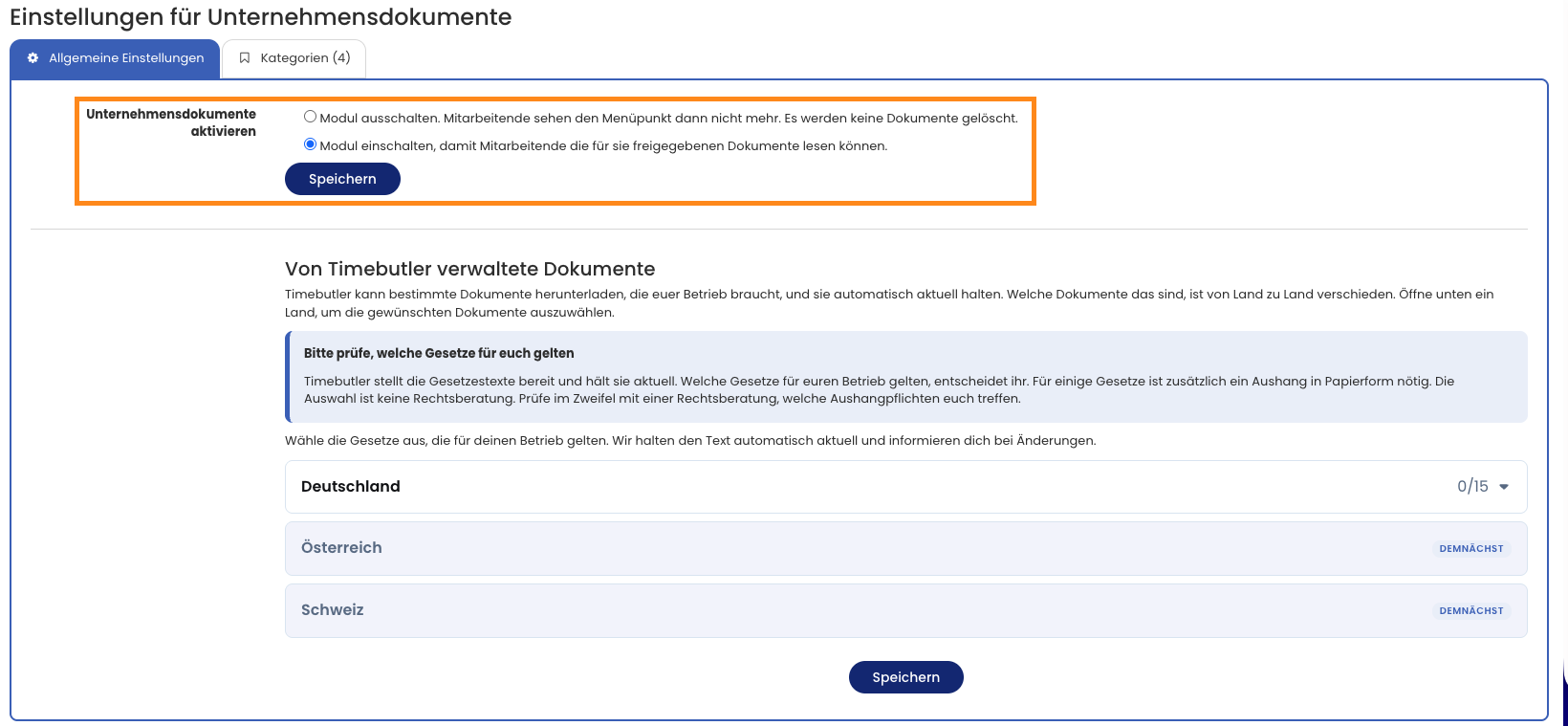
Task: Click page title 'Einstellungen für Unternehmensdokumente'
Action: click(x=260, y=17)
